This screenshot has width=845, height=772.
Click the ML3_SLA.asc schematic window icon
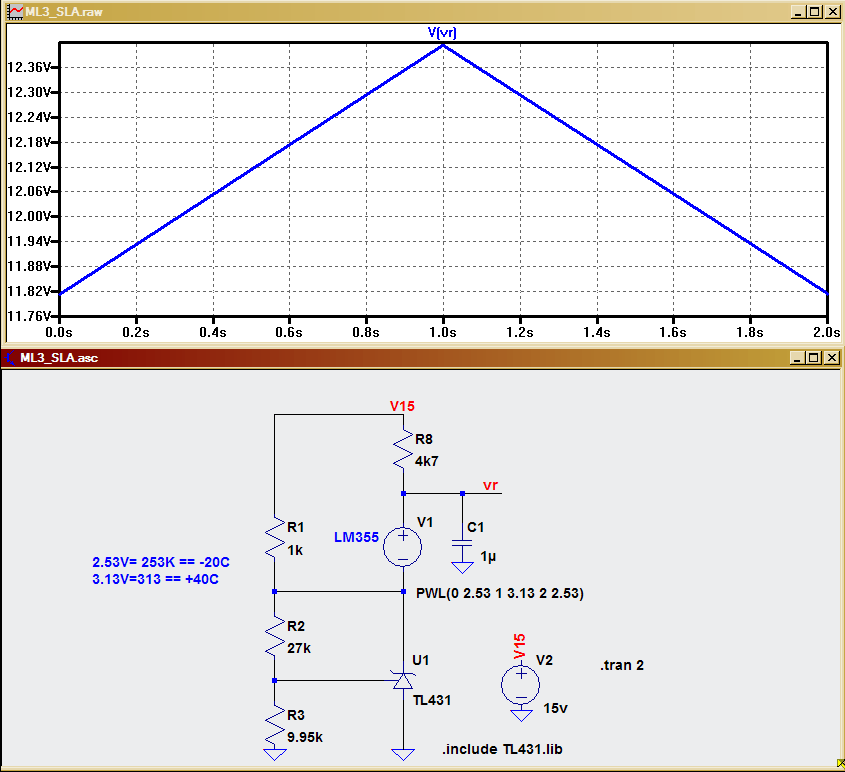tap(10, 358)
